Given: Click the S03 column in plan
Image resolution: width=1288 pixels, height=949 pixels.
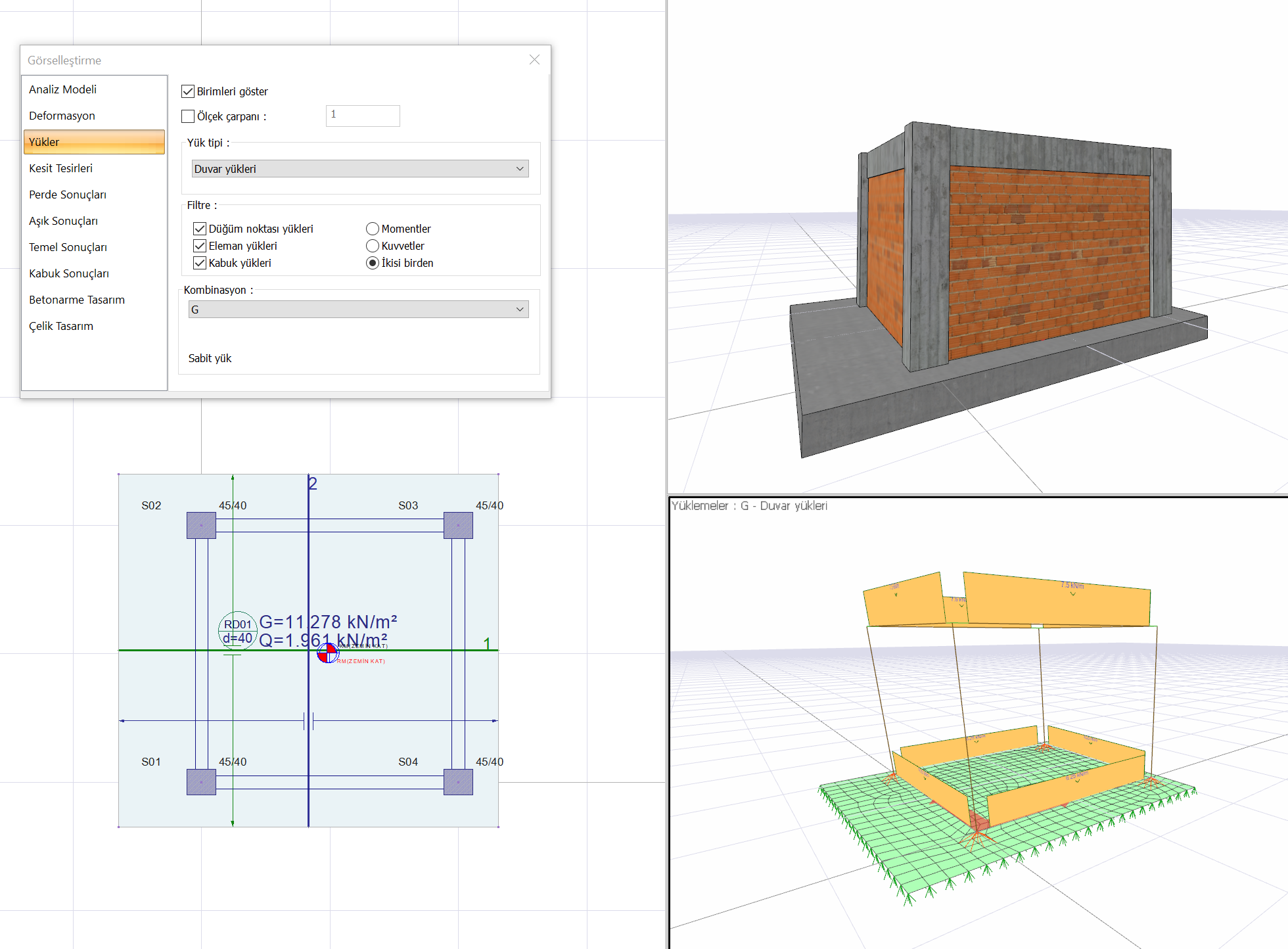Looking at the screenshot, I should tap(458, 525).
